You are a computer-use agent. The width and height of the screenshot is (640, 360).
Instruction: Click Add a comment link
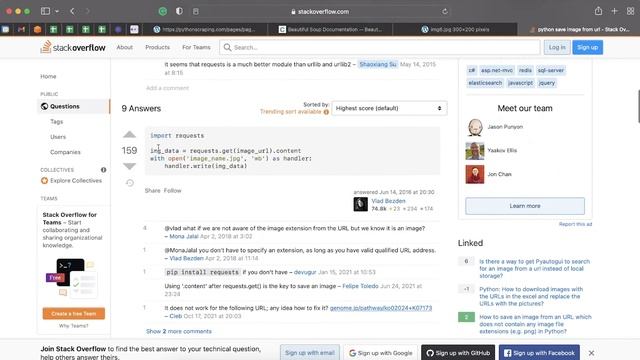pos(167,88)
